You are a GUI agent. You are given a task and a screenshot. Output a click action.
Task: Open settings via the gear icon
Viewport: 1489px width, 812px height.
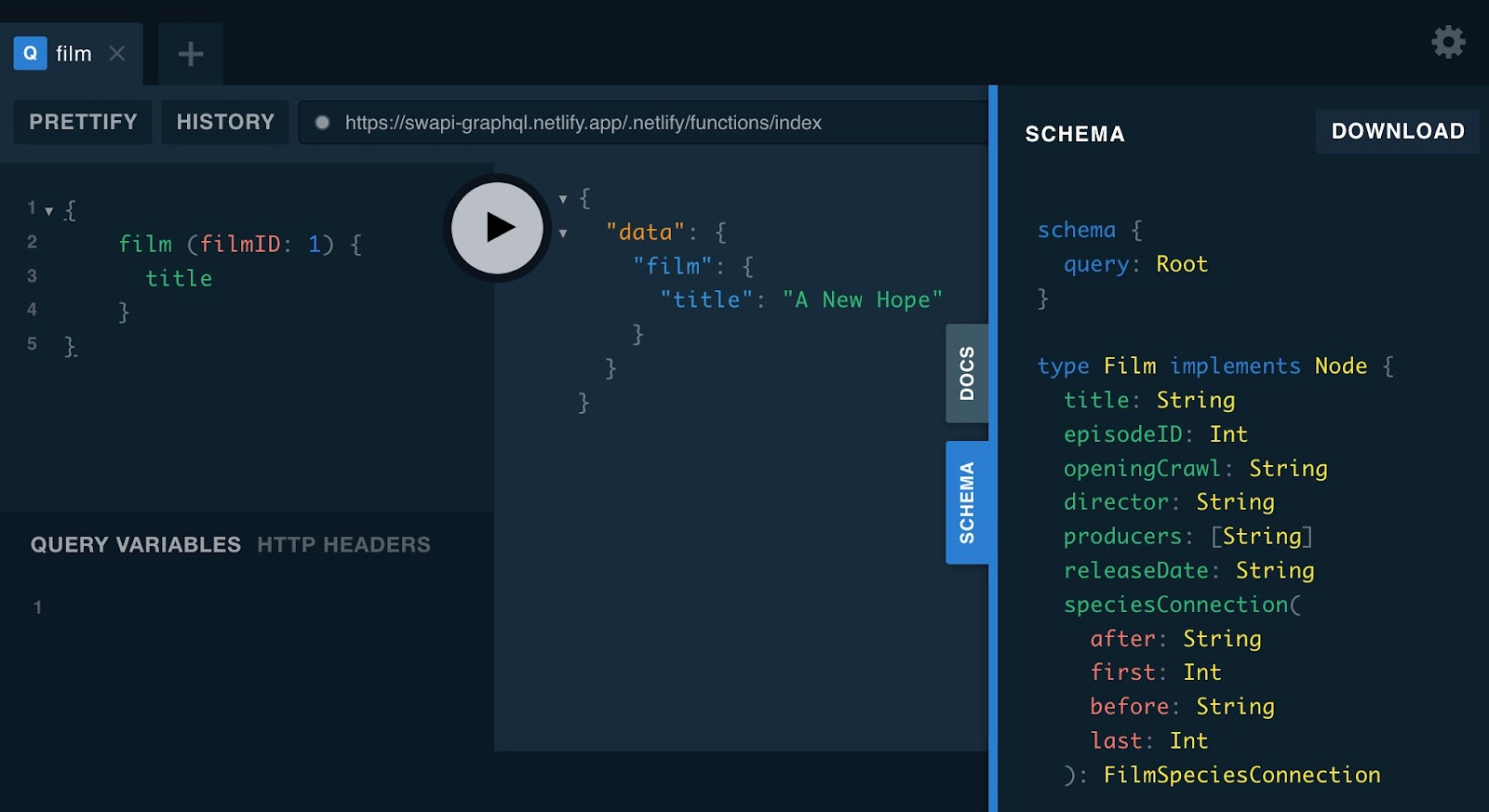(x=1448, y=42)
